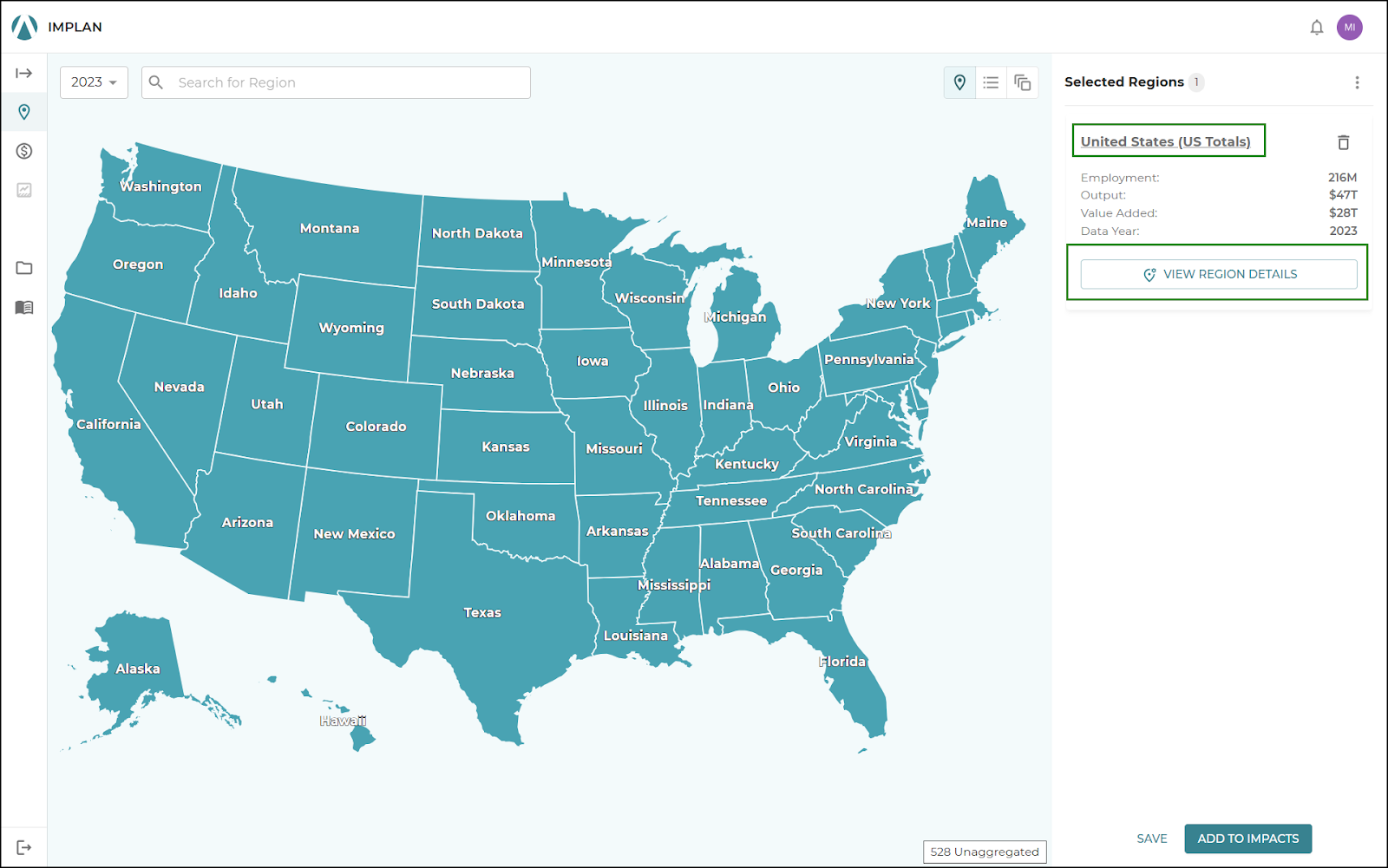Click the Employment 216M value
Viewport: 1388px width, 868px height.
click(1342, 178)
